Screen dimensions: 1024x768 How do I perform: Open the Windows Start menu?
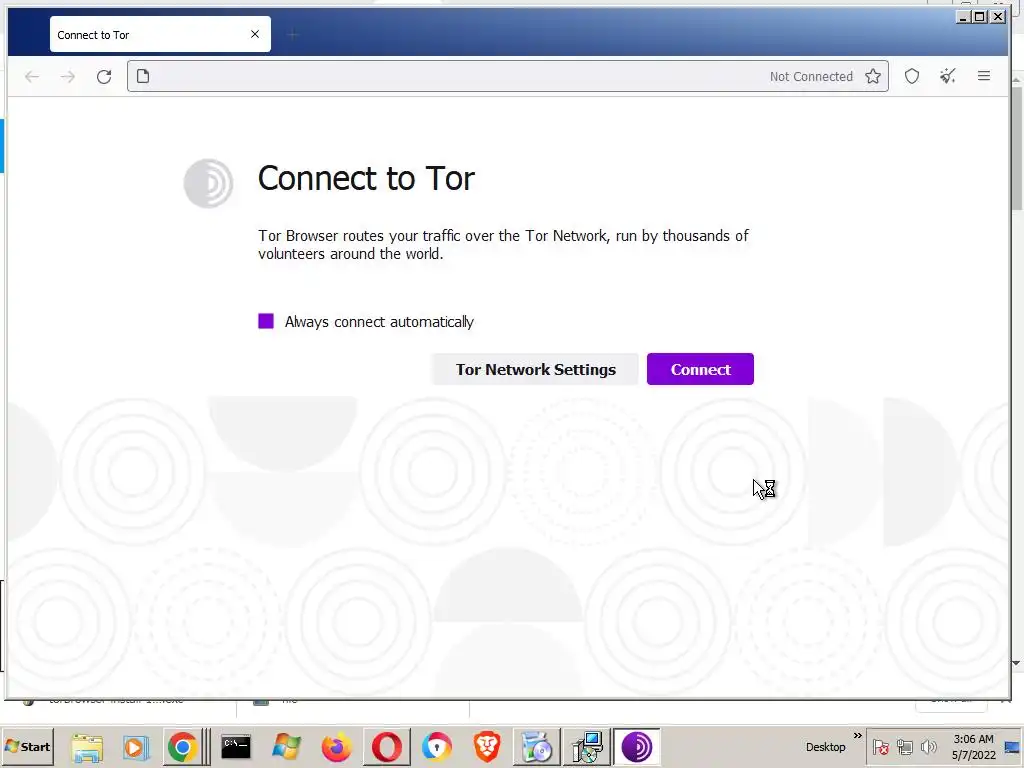27,746
